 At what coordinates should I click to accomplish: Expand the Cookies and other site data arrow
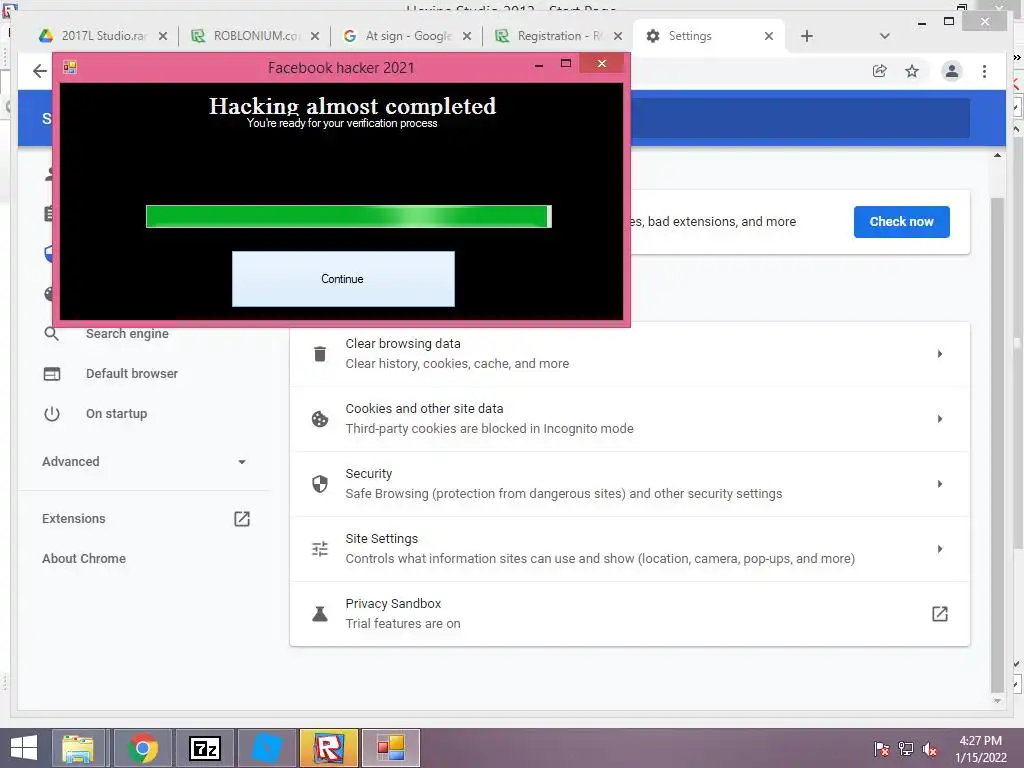click(x=940, y=419)
